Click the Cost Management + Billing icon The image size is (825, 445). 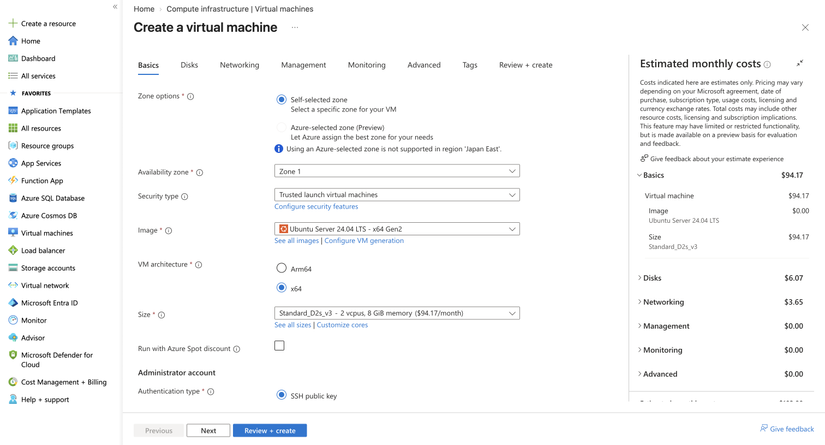[13, 382]
